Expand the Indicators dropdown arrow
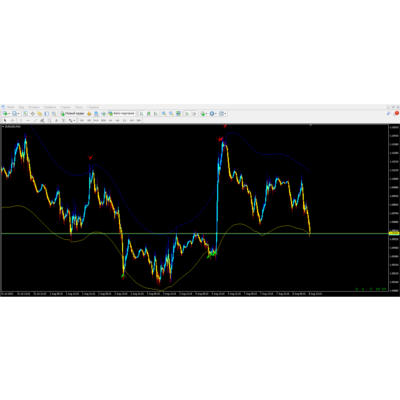Screen dimensions: 400x400 206,114
